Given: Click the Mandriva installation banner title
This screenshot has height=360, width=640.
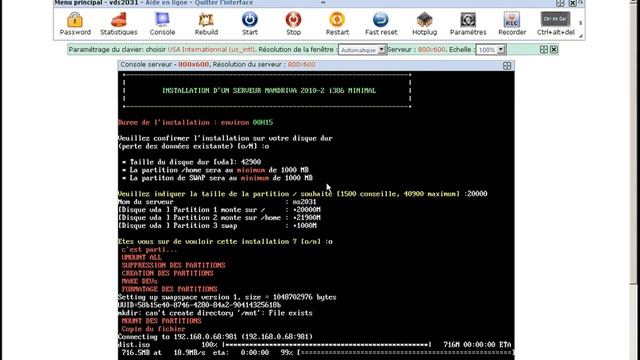Looking at the screenshot, I should (x=269, y=91).
